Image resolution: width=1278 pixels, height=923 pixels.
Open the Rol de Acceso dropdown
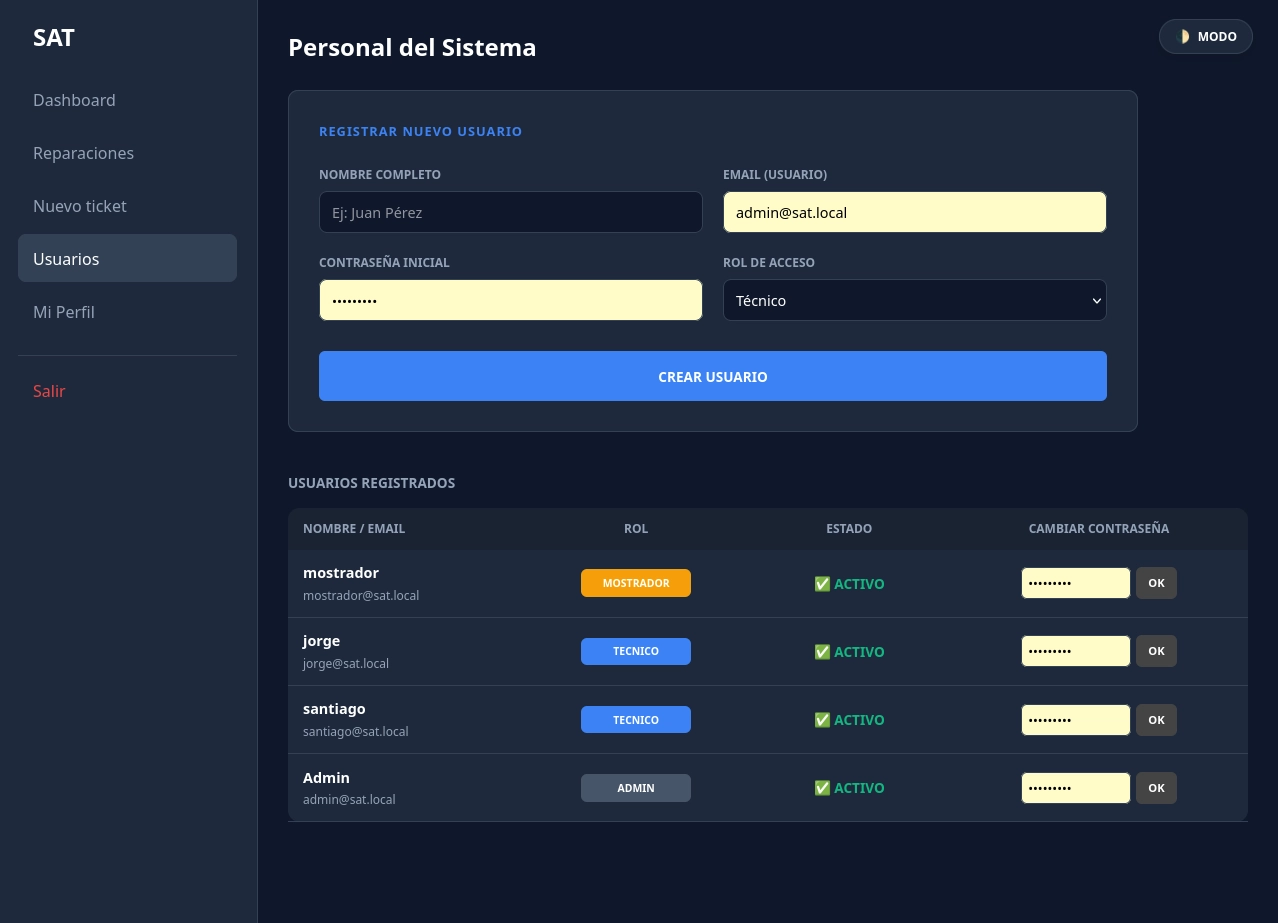point(914,300)
